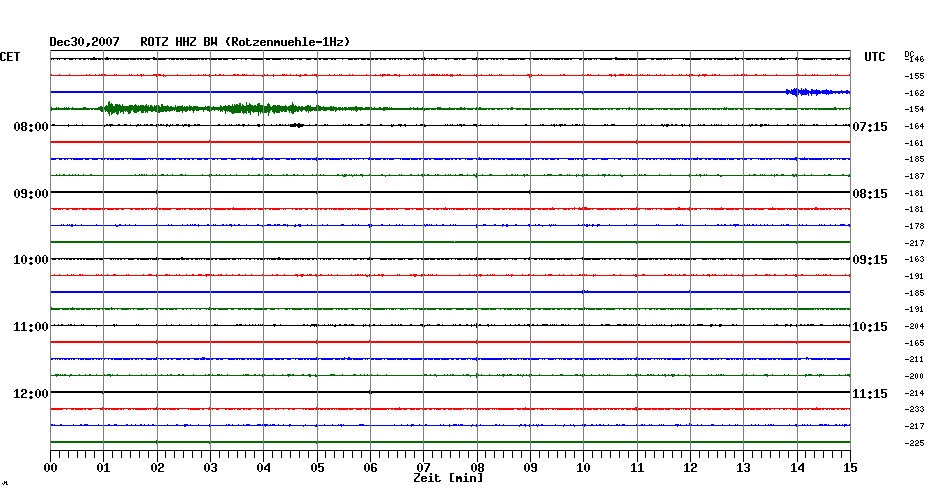
Task: Click the DC offset value "-211"
Action: click(x=915, y=359)
